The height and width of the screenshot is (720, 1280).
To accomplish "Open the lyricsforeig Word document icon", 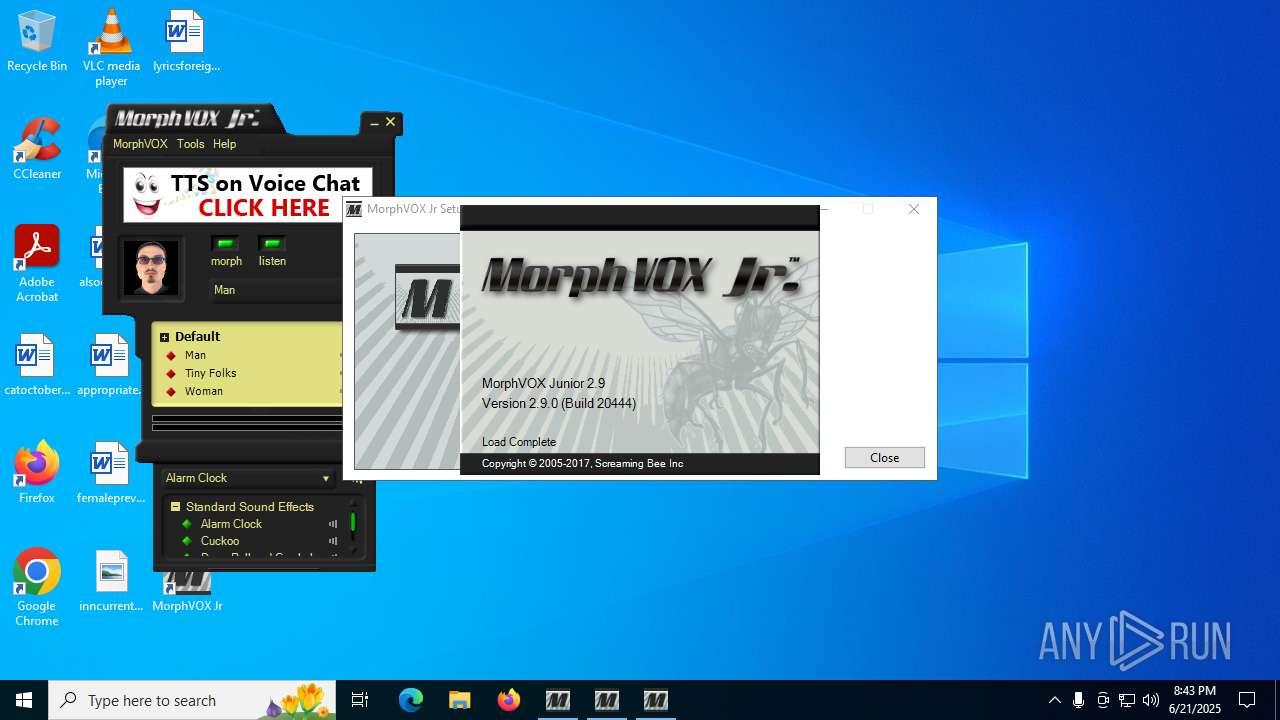I will tap(186, 41).
